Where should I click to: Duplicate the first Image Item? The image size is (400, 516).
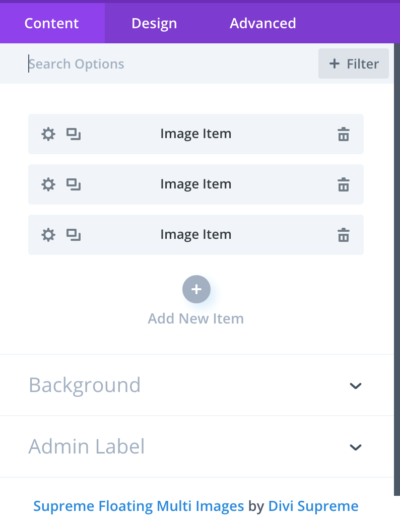click(73, 134)
